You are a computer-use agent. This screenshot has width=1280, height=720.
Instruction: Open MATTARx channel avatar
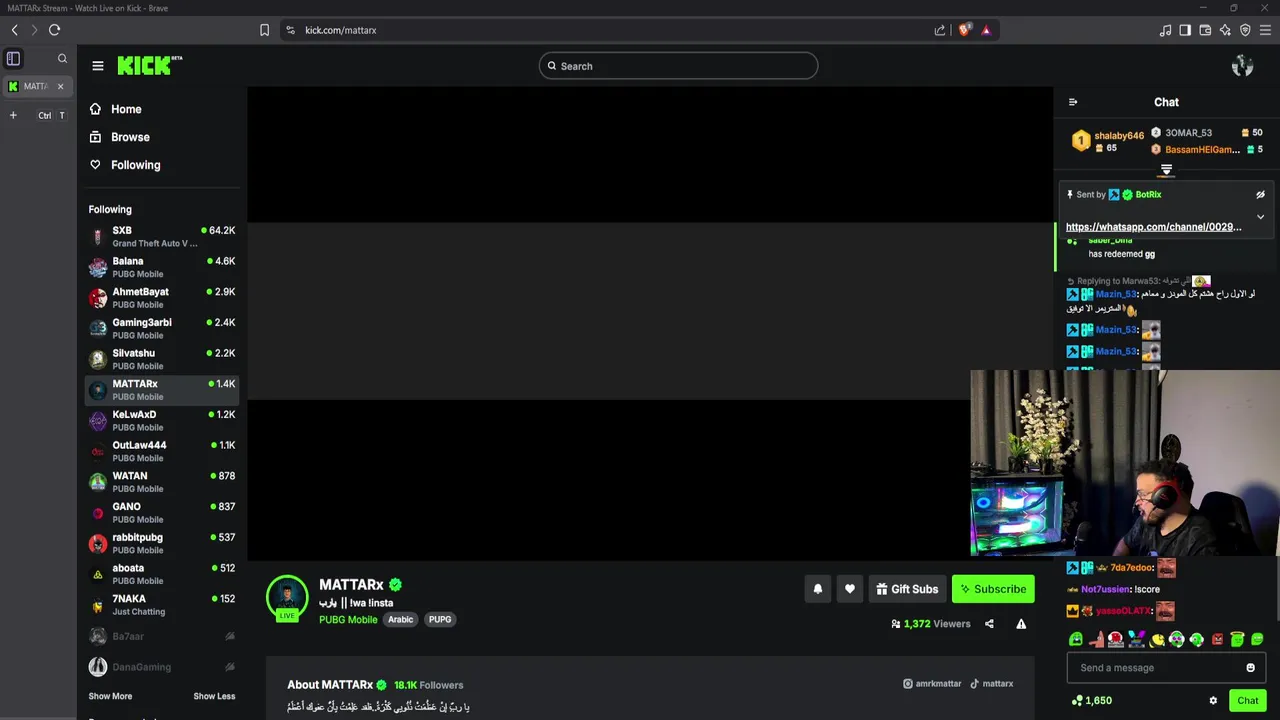click(x=287, y=596)
